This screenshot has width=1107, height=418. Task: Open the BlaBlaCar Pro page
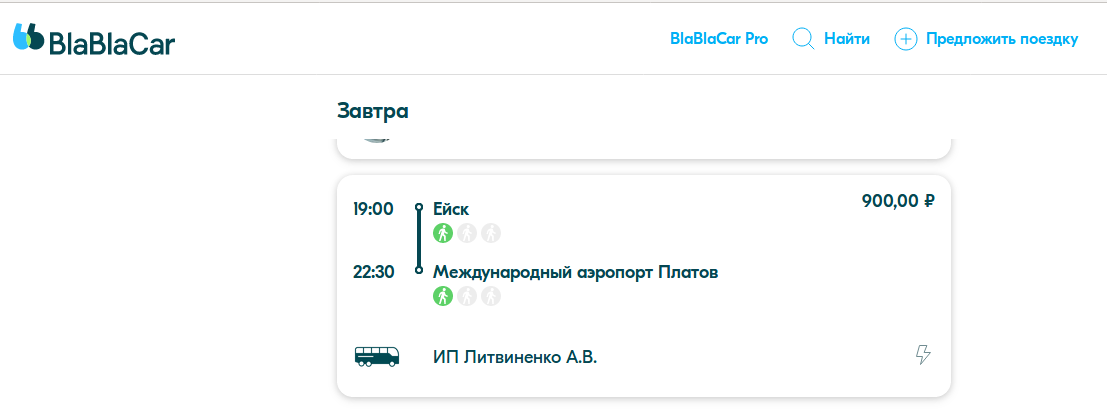(x=719, y=39)
